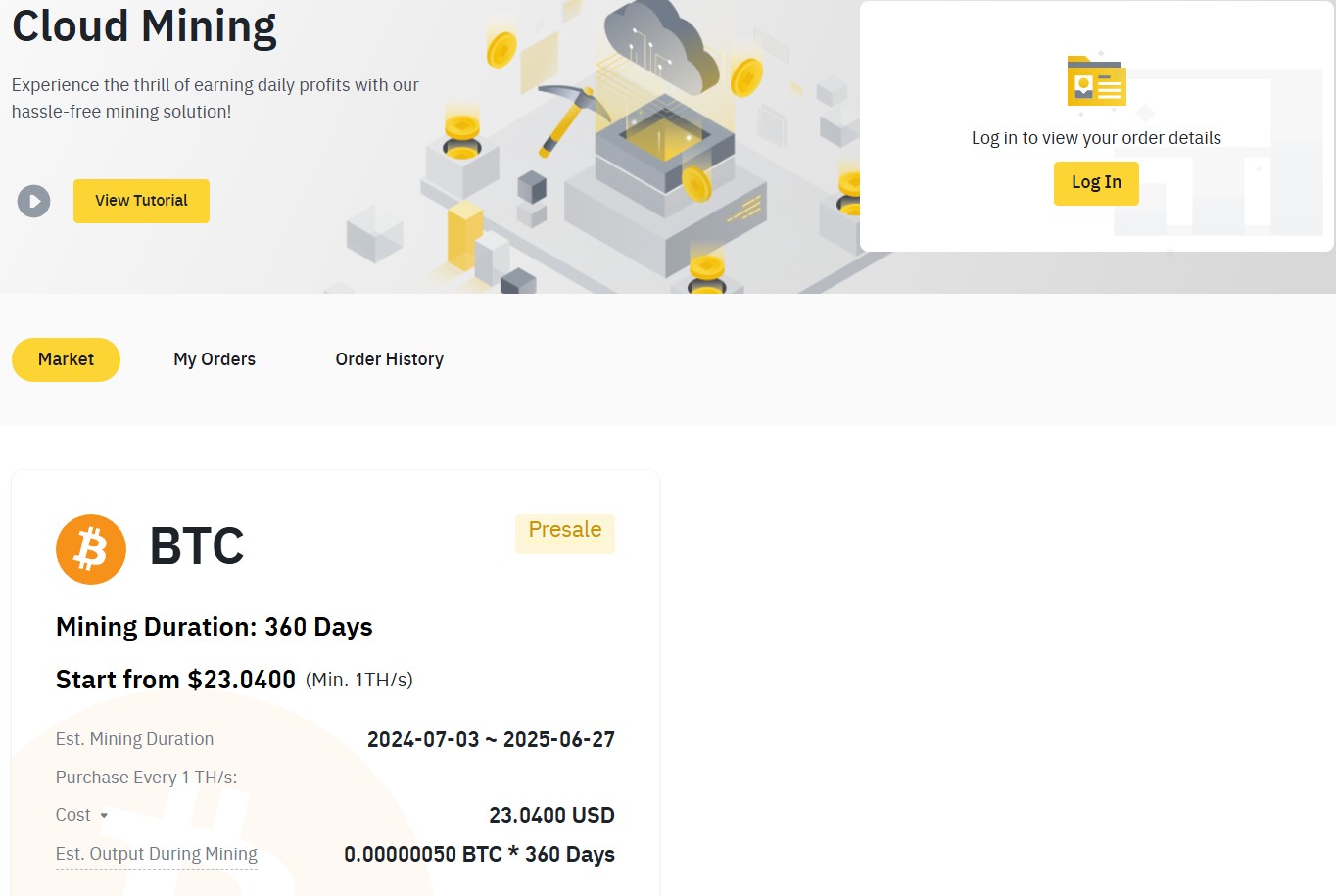Select the Market tab
Screen dimensions: 1336x896
tap(66, 359)
